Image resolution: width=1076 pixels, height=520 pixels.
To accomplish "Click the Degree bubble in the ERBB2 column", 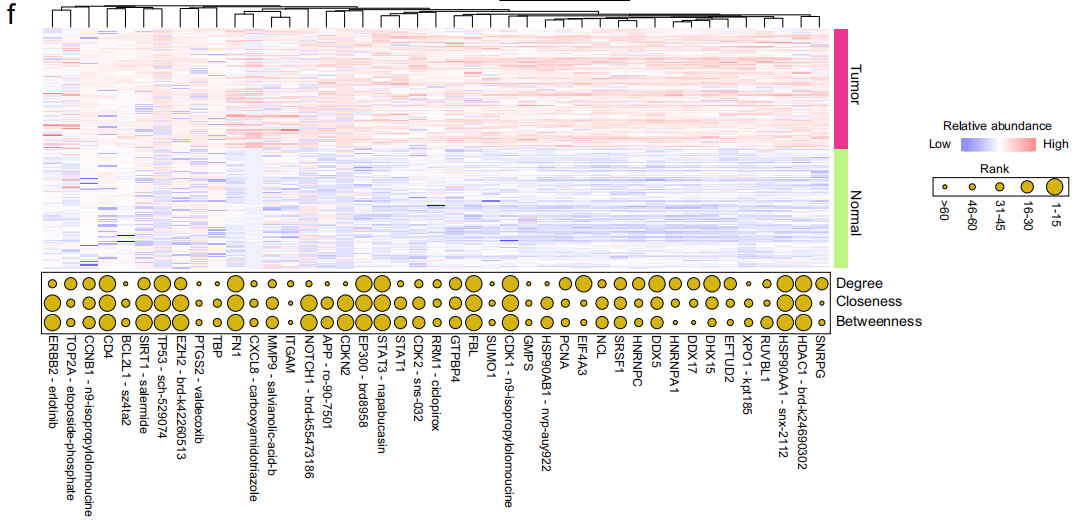I will (x=51, y=283).
